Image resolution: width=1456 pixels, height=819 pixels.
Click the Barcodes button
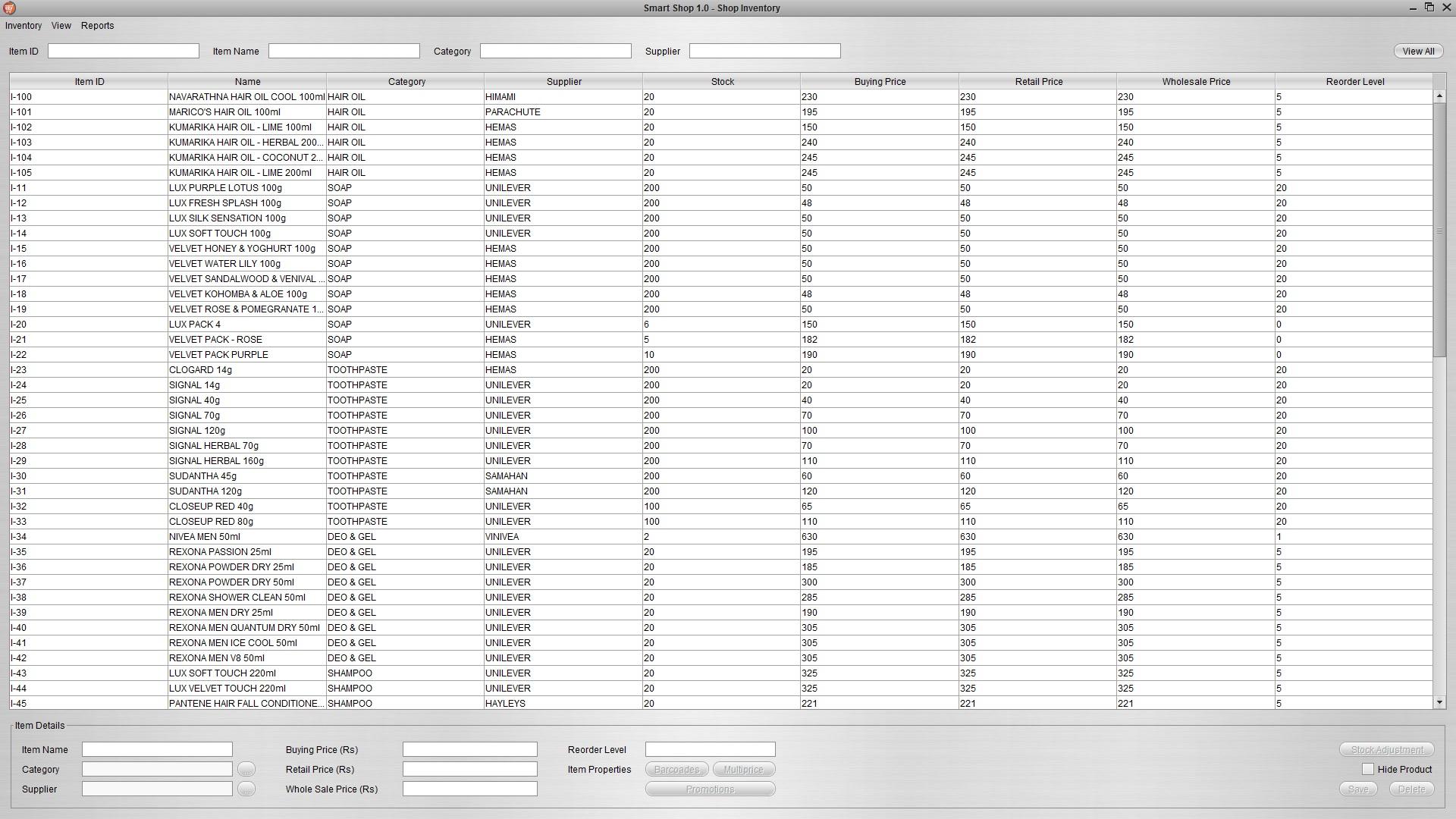pyautogui.click(x=677, y=770)
